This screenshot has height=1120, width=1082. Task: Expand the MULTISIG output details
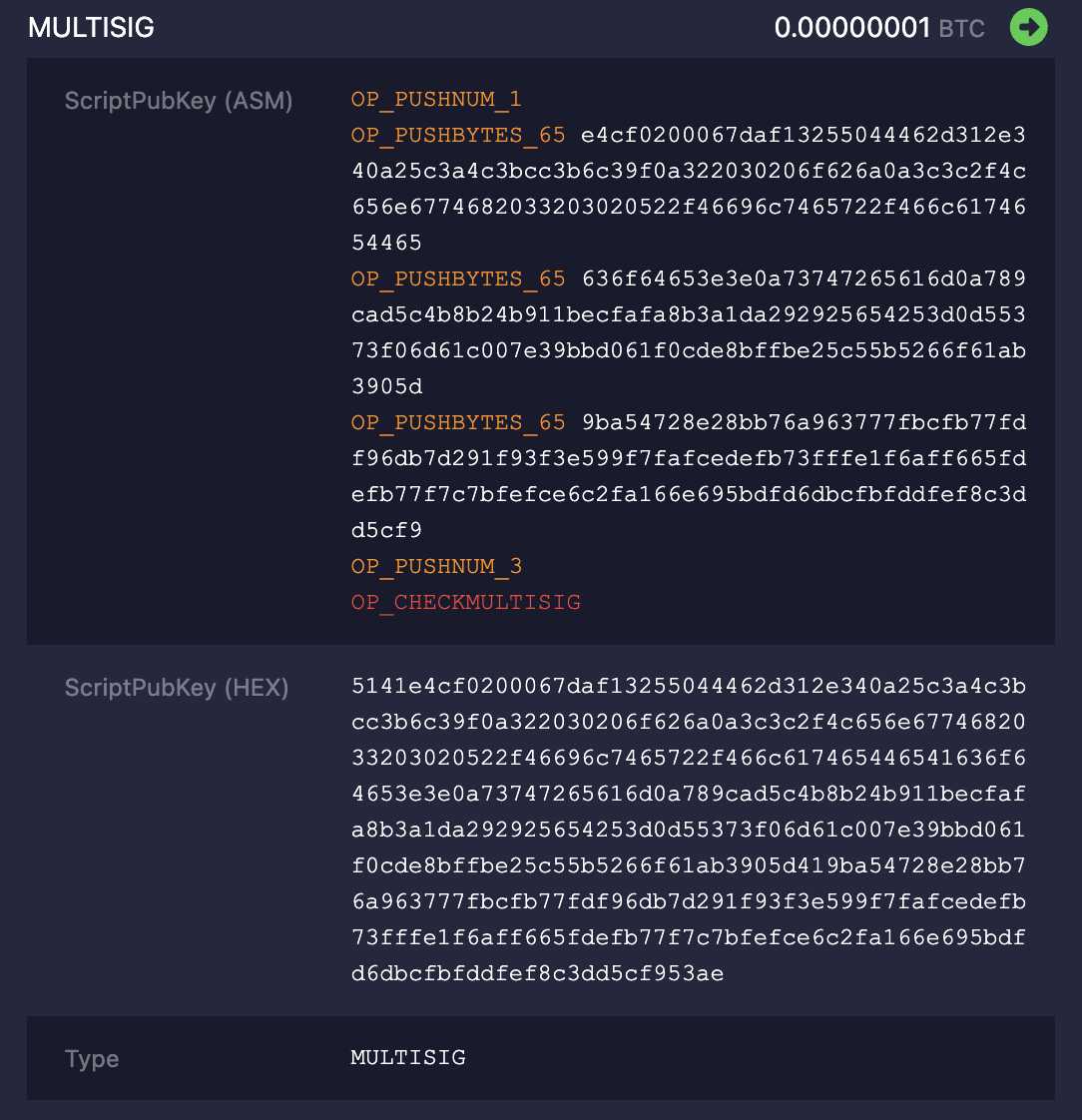pos(91,27)
